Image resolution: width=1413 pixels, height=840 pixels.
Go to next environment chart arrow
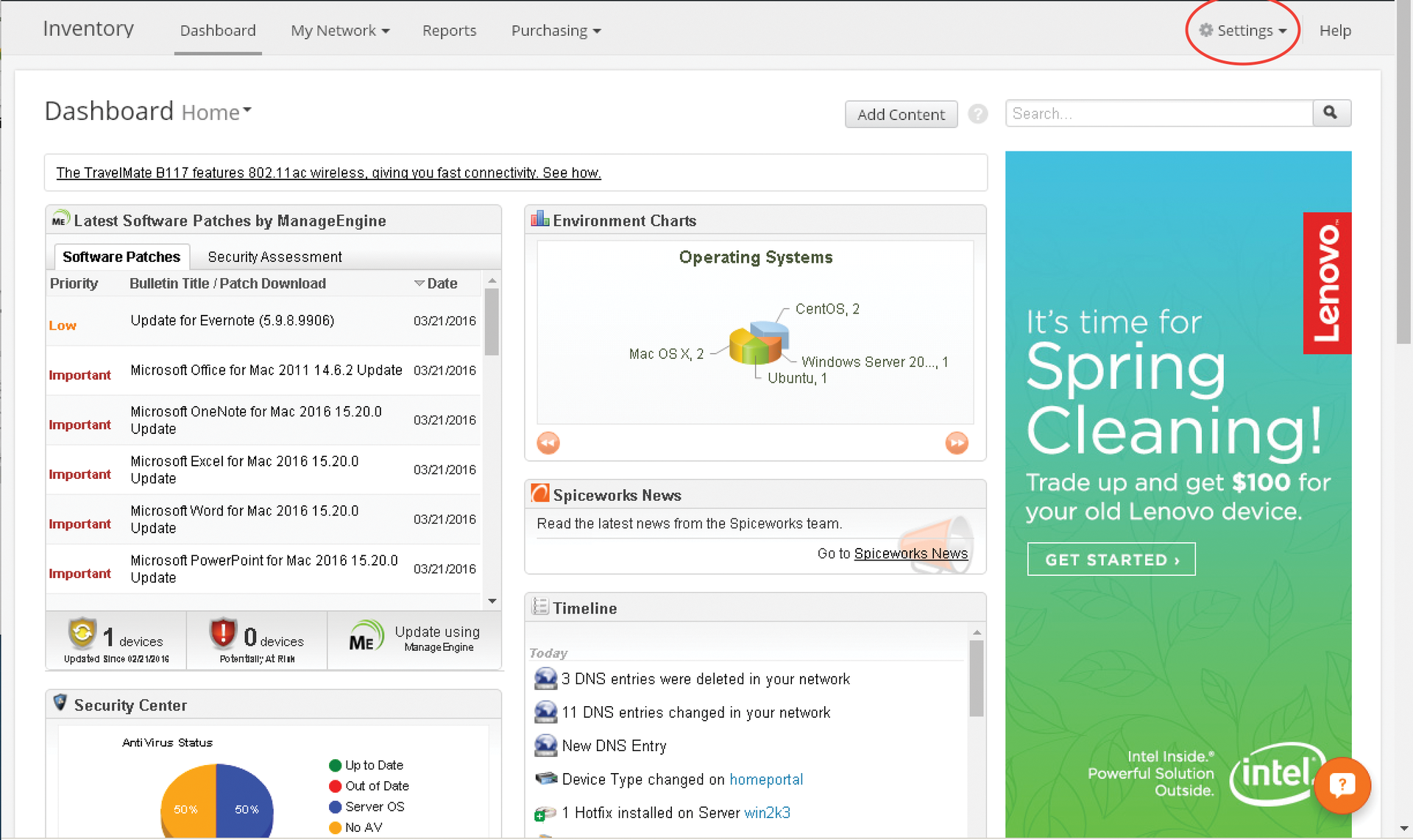[x=956, y=443]
